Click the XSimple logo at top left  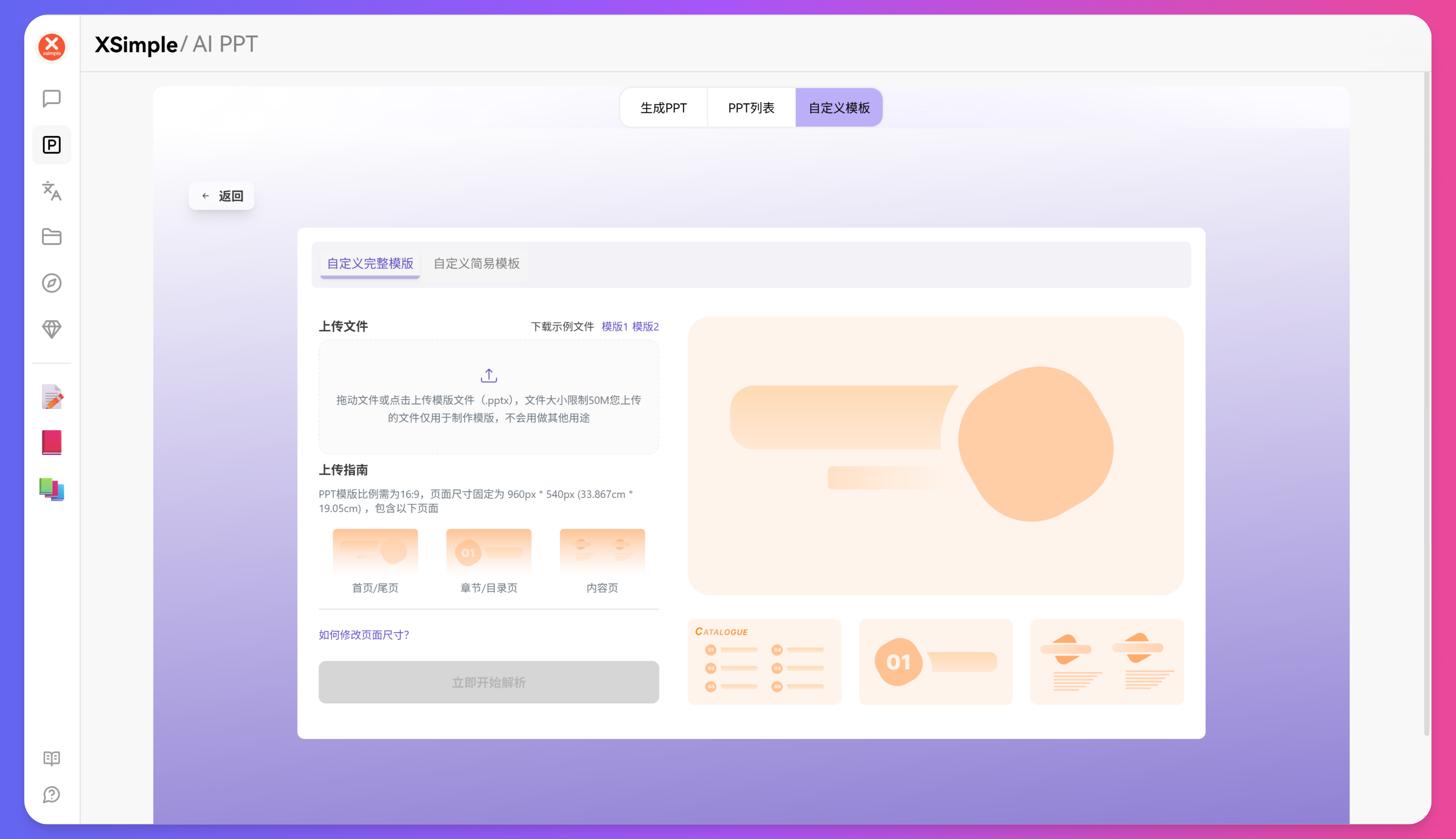click(x=51, y=46)
